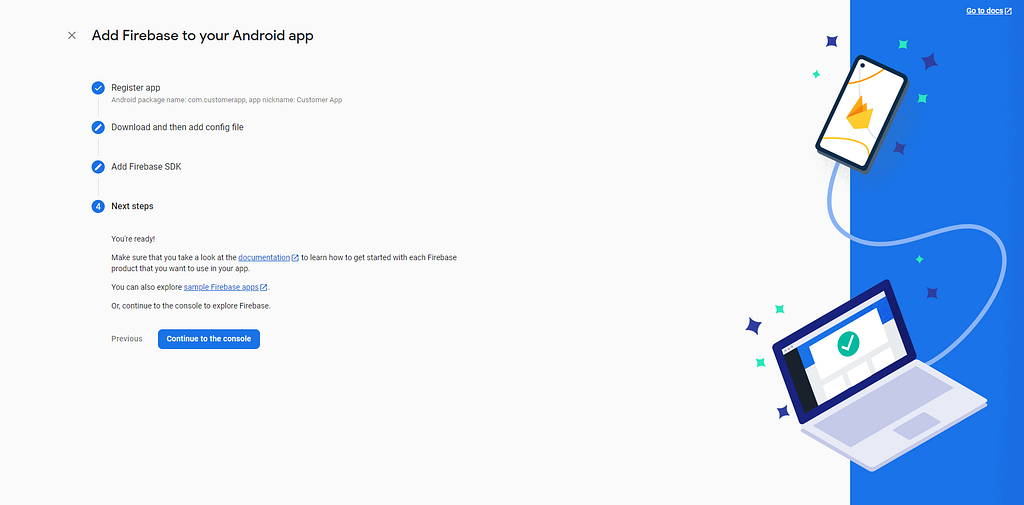Select the Next steps heading
The image size is (1024, 505).
pyautogui.click(x=133, y=206)
